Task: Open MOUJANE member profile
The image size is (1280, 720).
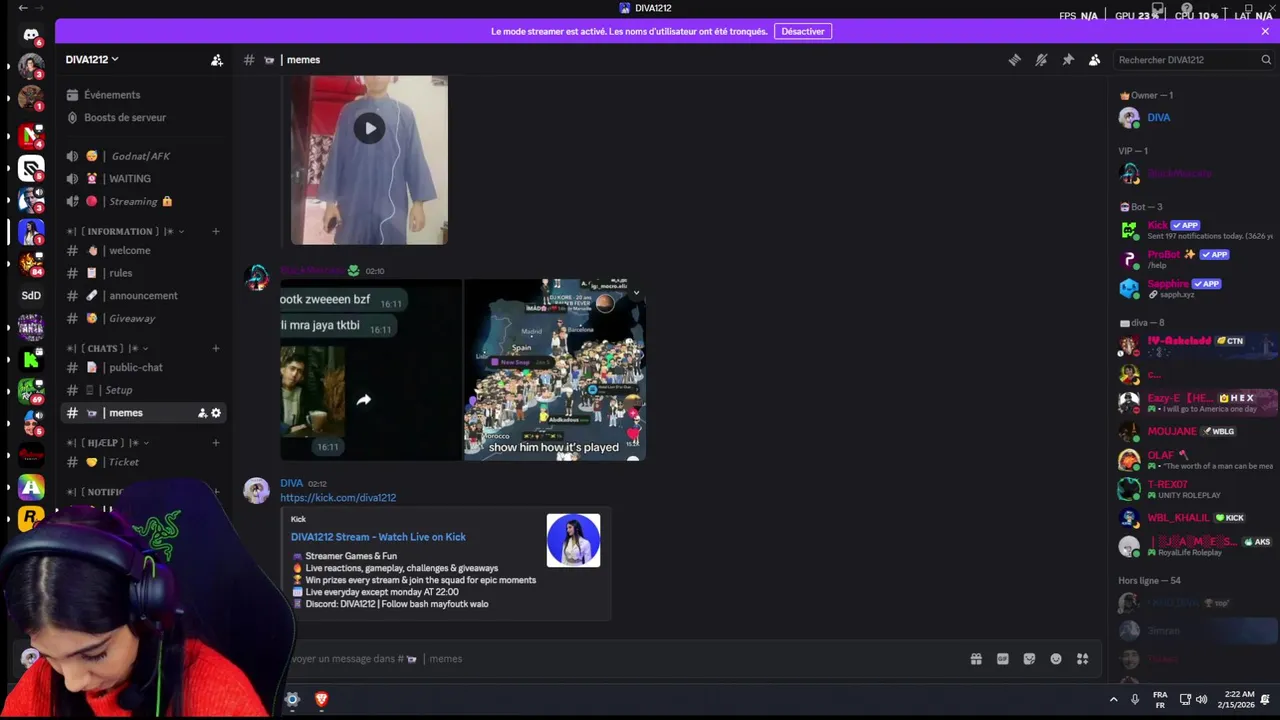Action: [x=1196, y=431]
